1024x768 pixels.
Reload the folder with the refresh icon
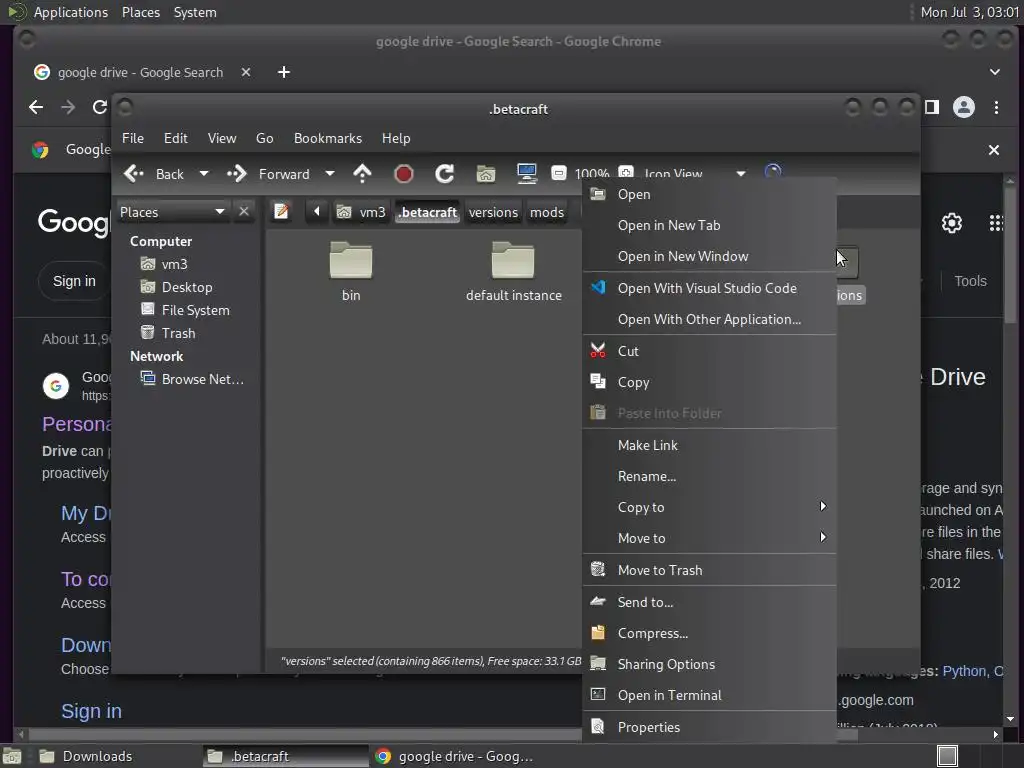click(x=445, y=174)
